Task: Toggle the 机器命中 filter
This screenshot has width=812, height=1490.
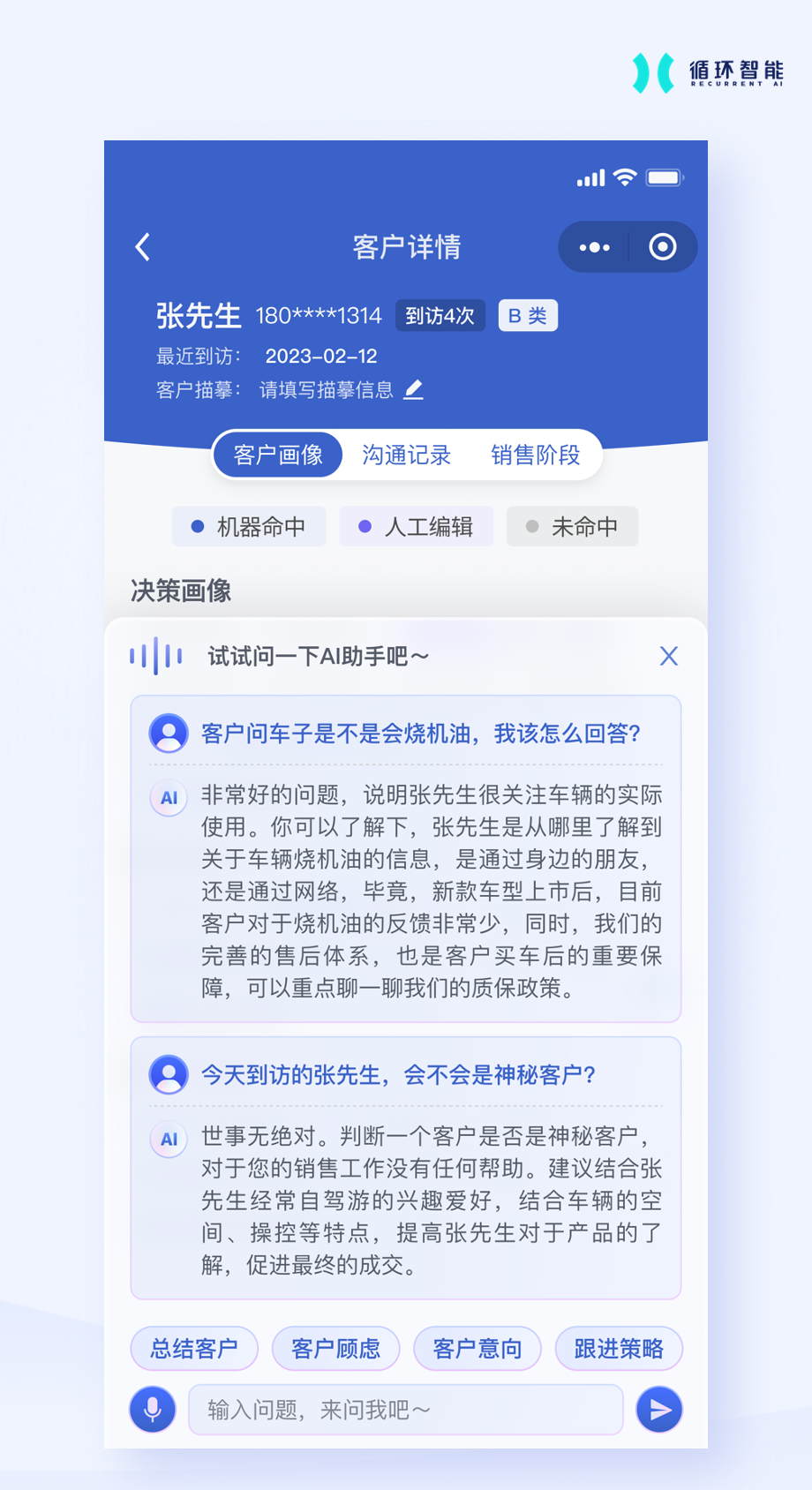Action: pos(249,527)
